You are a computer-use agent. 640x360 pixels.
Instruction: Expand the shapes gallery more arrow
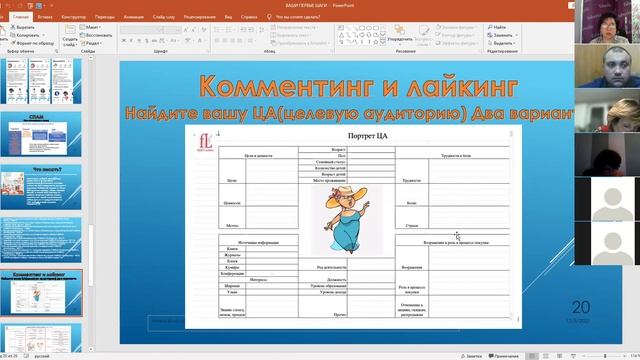[x=383, y=42]
